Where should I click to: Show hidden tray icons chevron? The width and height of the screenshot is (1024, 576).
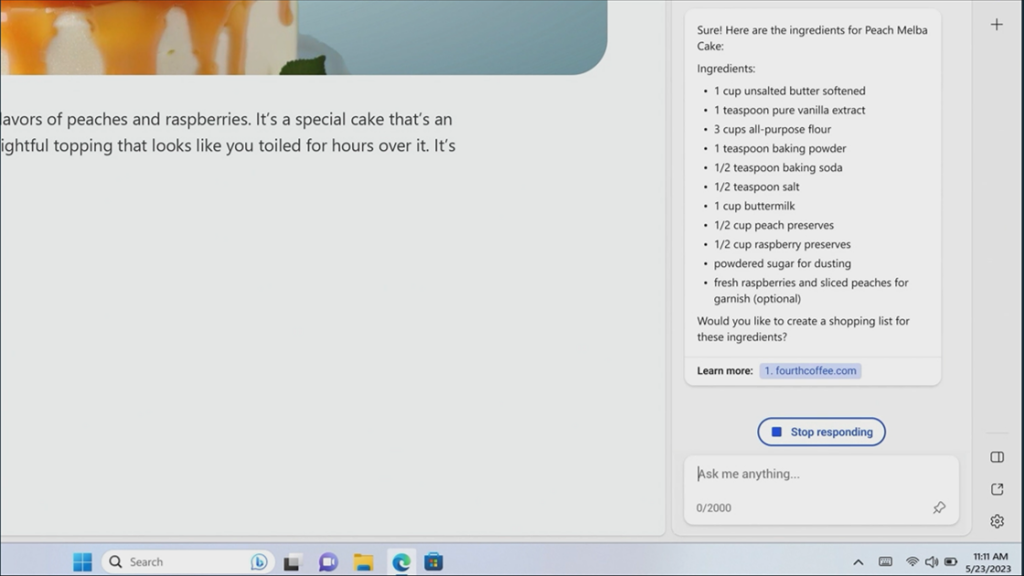858,562
